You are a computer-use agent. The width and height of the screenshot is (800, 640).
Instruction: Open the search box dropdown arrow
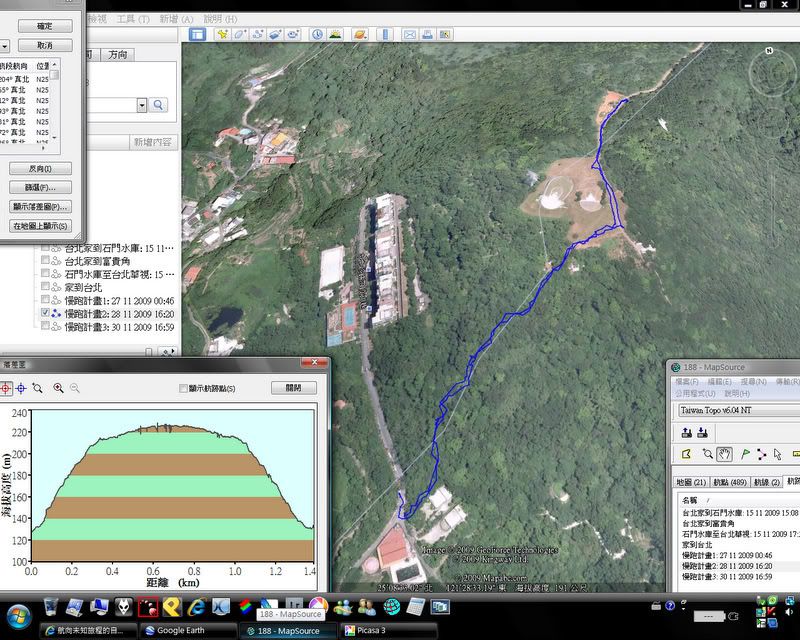coord(142,105)
